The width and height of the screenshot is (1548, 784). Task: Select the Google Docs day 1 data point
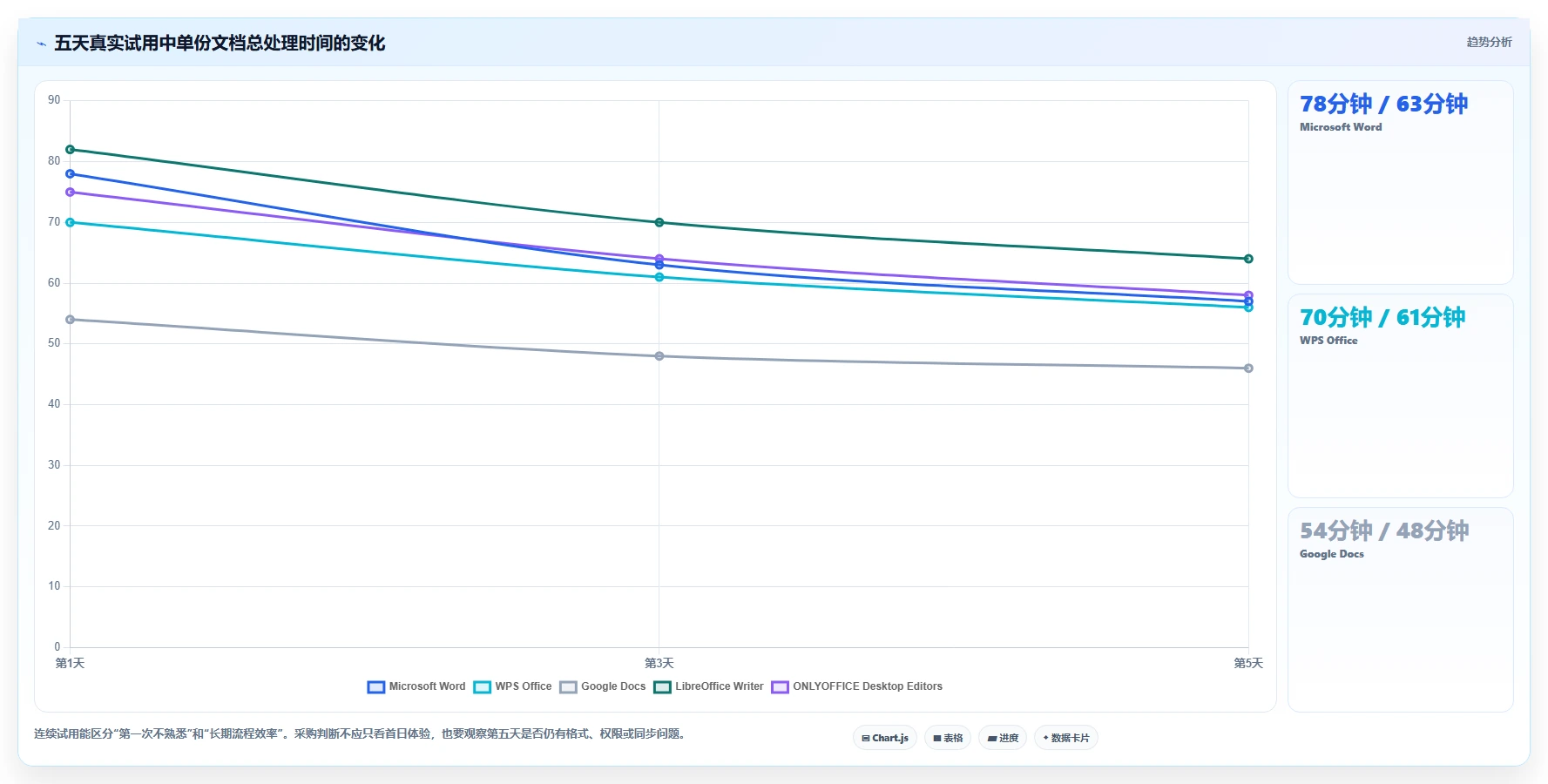coord(71,320)
